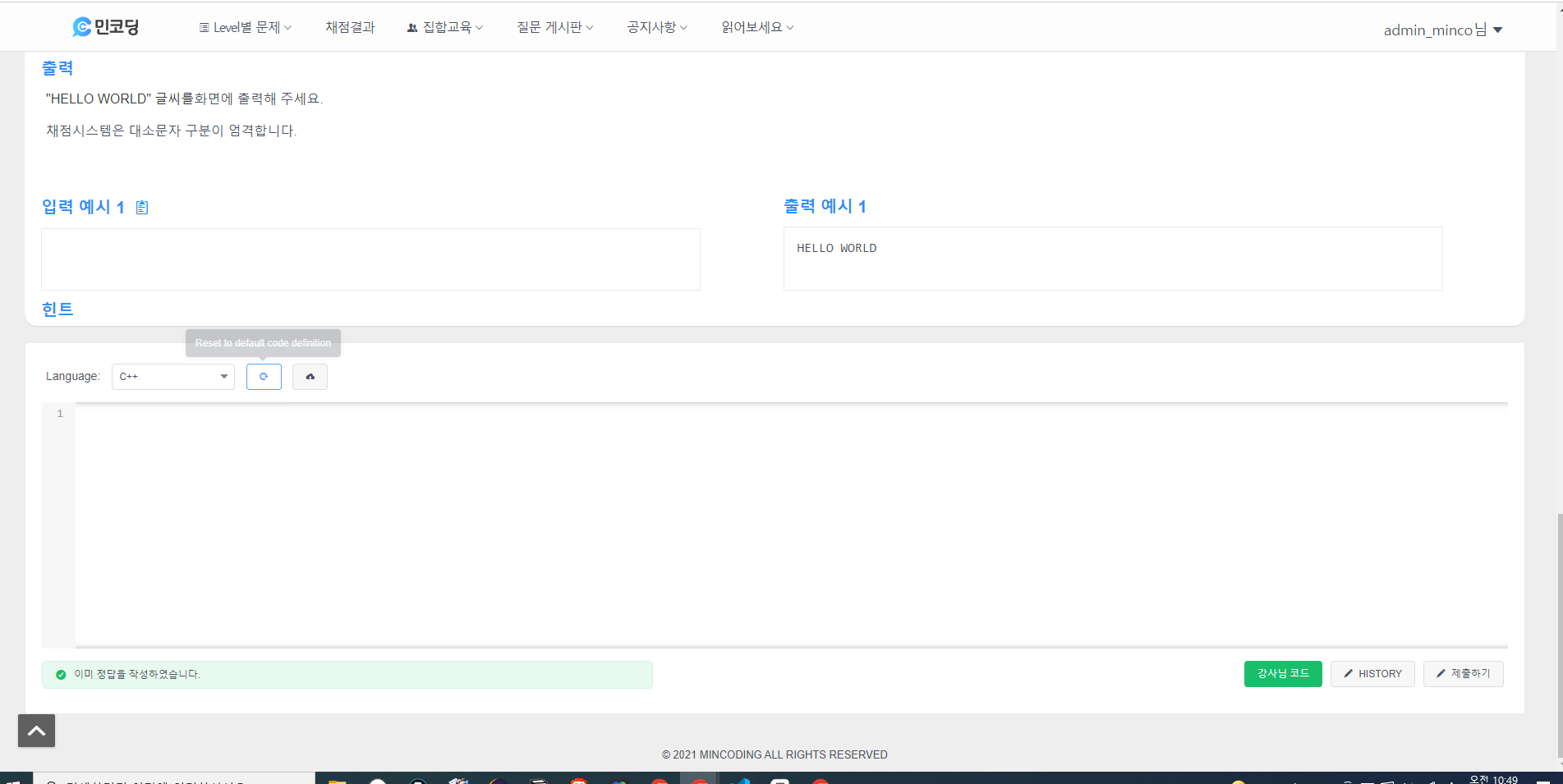
Task: Open the 공지사항 menu
Action: (x=657, y=27)
